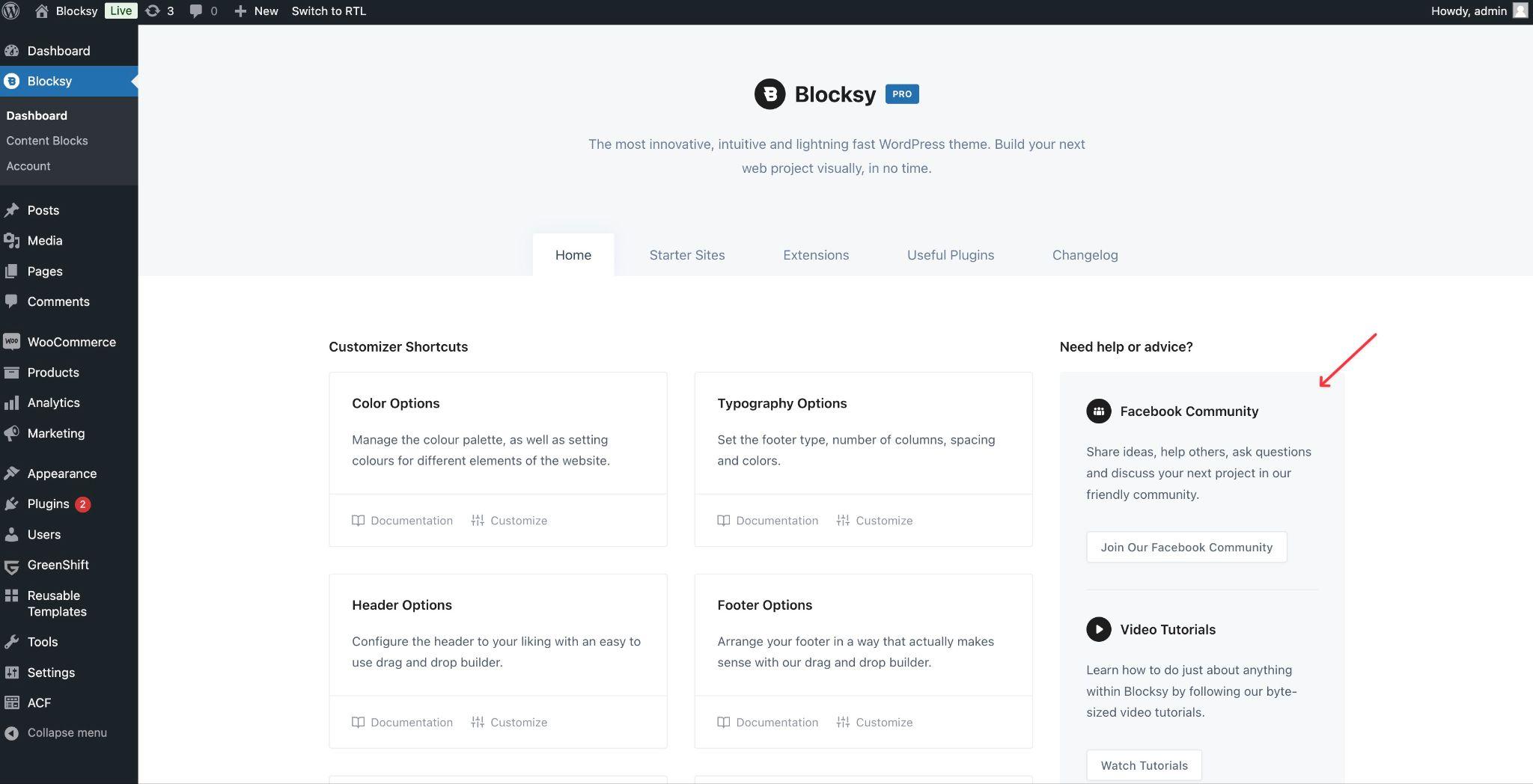Image resolution: width=1533 pixels, height=784 pixels.
Task: Click the Plugins plug icon
Action: [x=11, y=504]
